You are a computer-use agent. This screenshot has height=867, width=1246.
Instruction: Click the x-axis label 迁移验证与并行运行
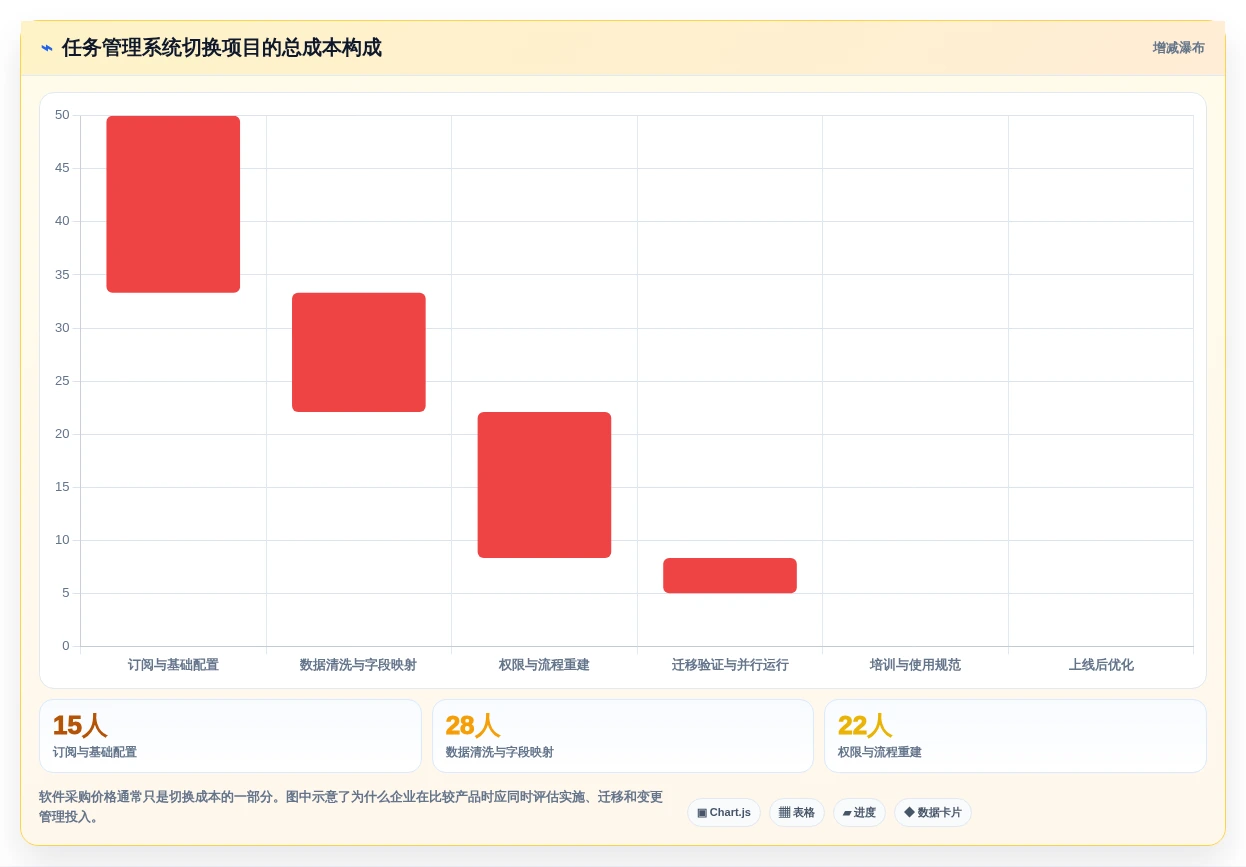click(730, 665)
